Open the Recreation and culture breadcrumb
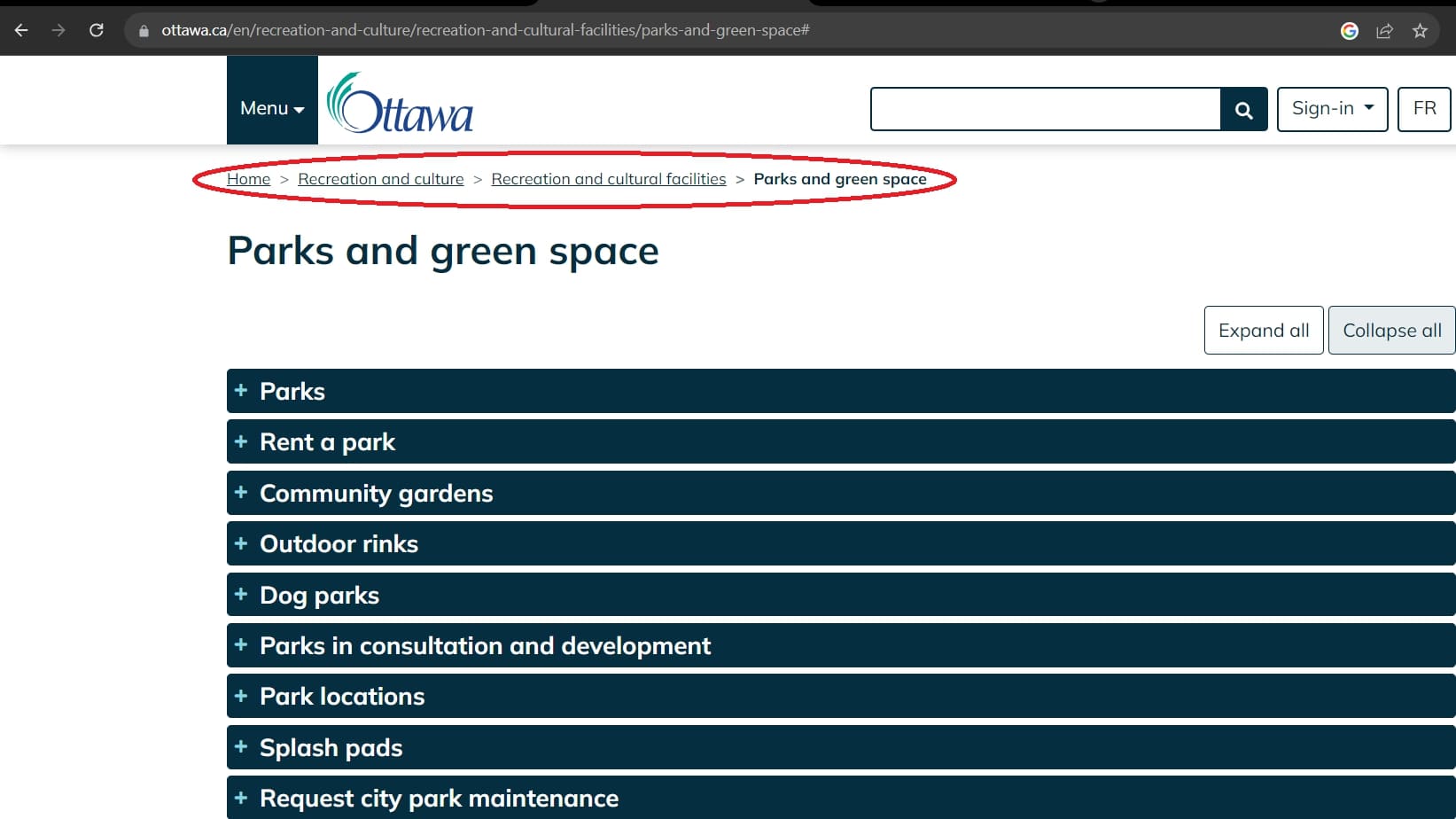 pos(381,179)
